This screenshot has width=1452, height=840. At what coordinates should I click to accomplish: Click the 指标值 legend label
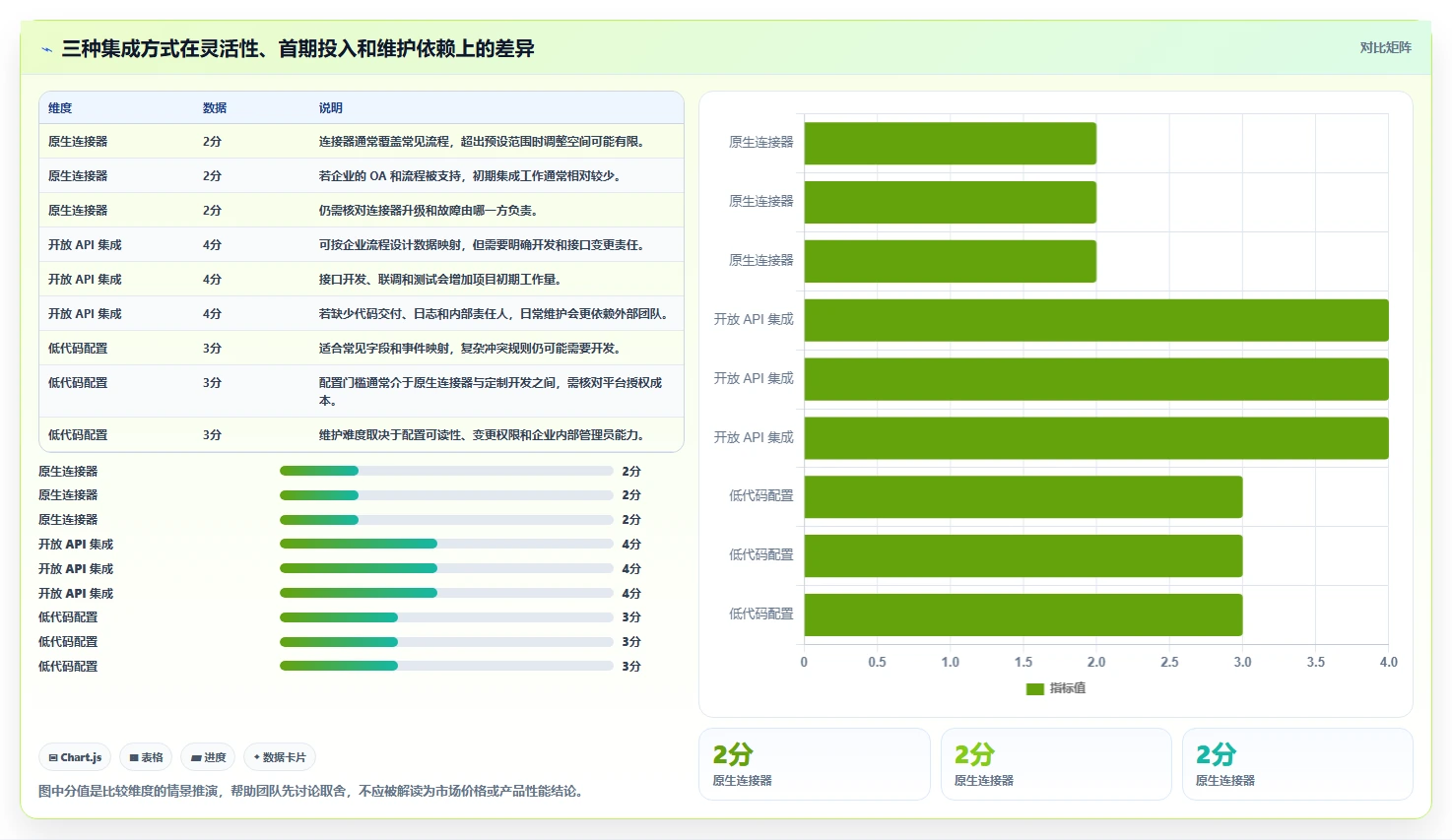[x=1068, y=688]
